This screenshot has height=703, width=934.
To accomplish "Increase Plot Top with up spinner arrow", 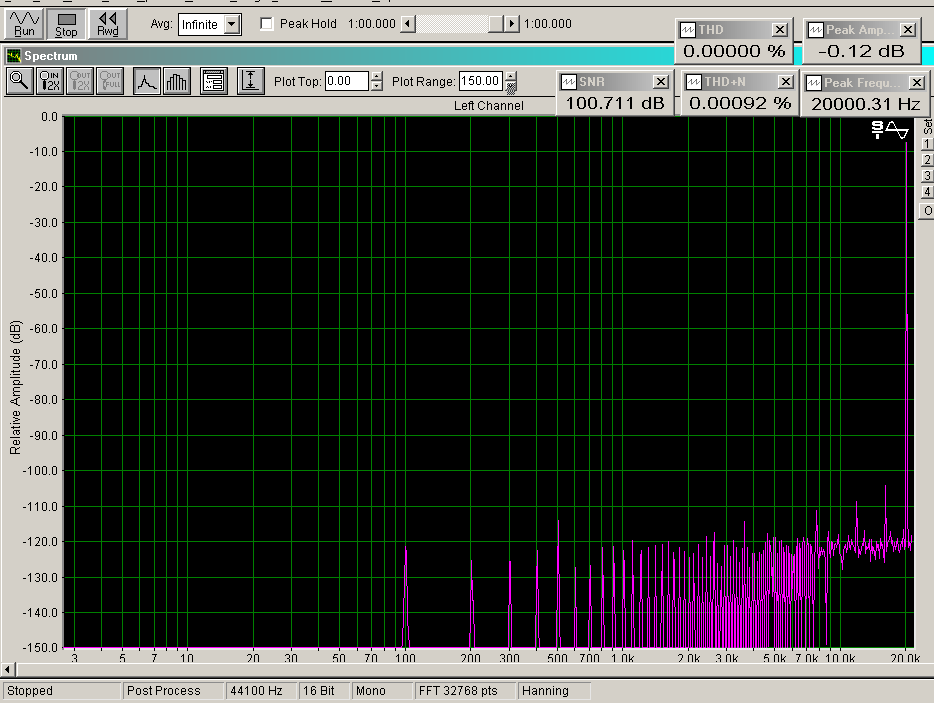I will click(x=376, y=77).
